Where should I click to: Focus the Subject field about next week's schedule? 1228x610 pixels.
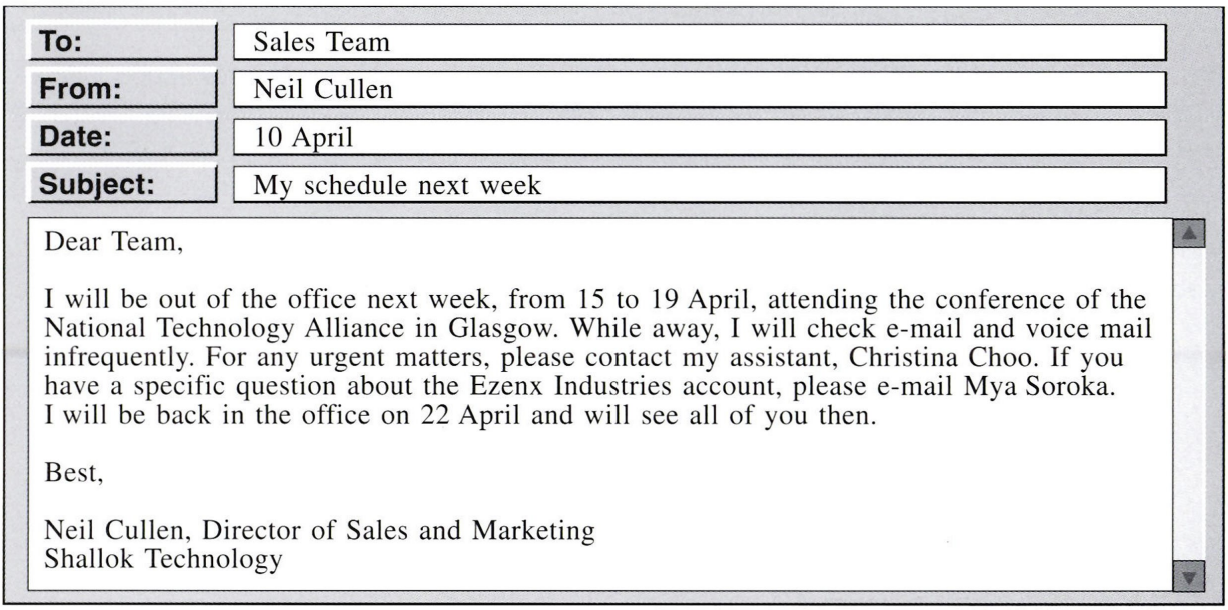pyautogui.click(x=699, y=184)
